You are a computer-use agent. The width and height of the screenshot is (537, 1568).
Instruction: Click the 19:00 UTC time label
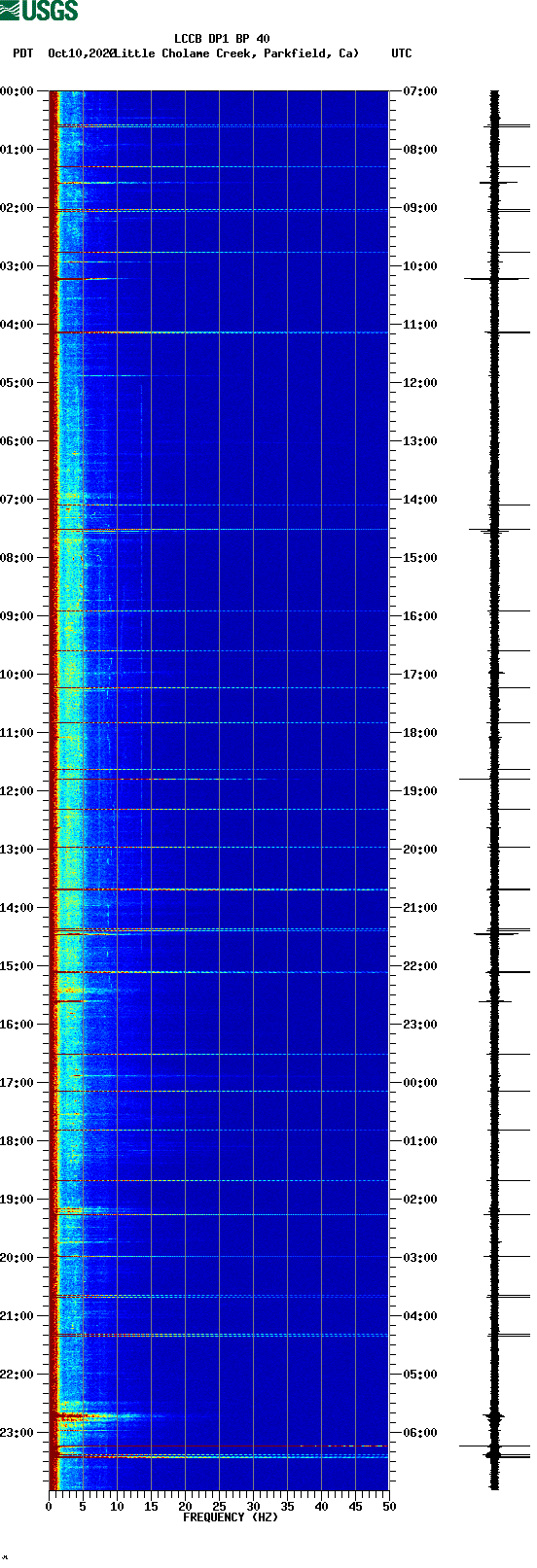(420, 791)
